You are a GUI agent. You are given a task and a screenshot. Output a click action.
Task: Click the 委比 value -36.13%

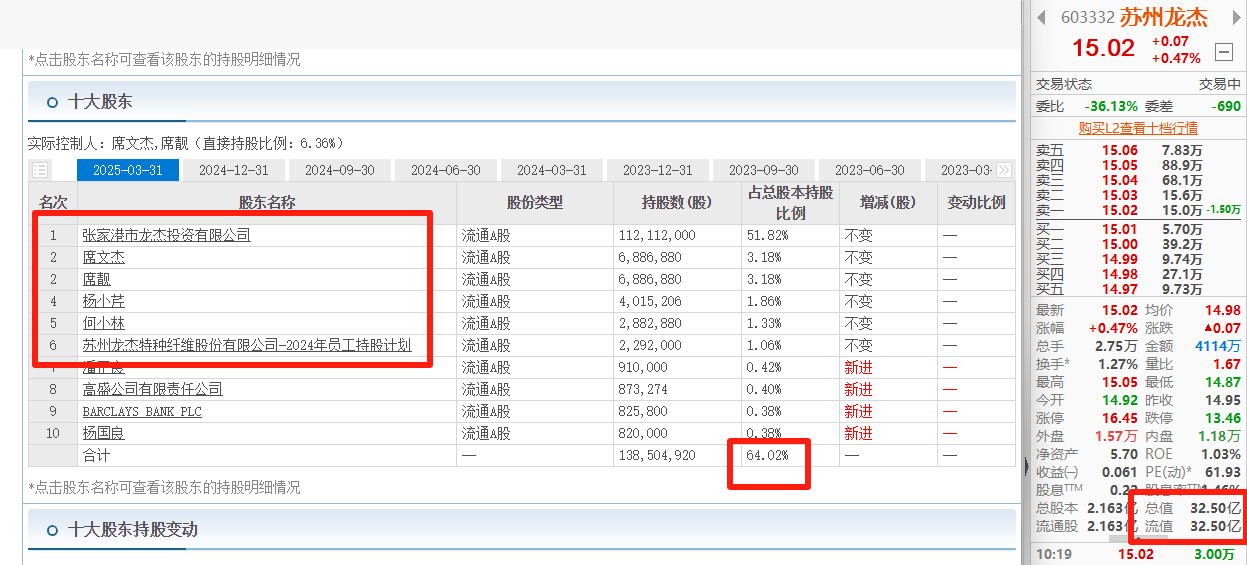(1111, 106)
